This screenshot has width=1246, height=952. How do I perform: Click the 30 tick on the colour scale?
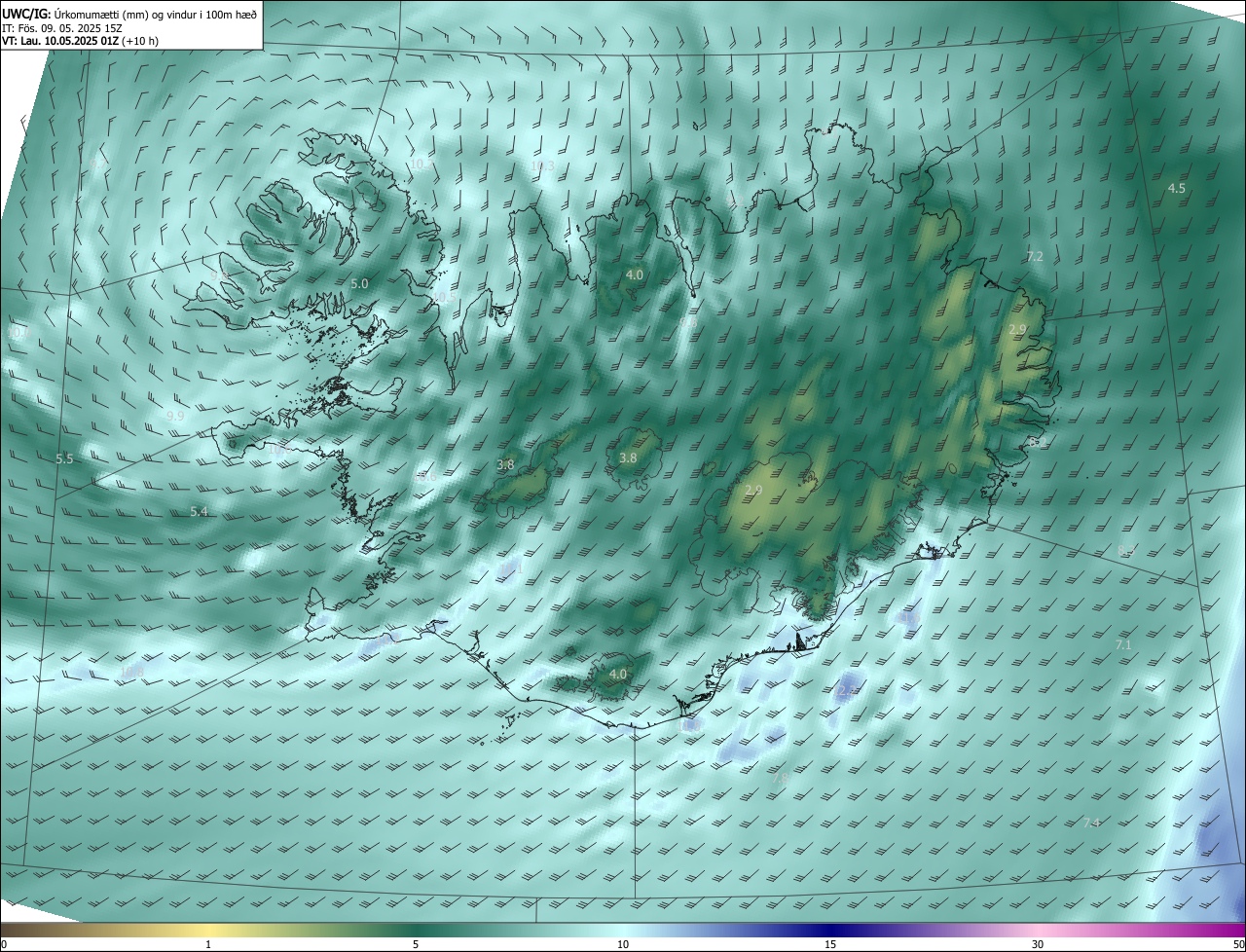[x=1038, y=944]
